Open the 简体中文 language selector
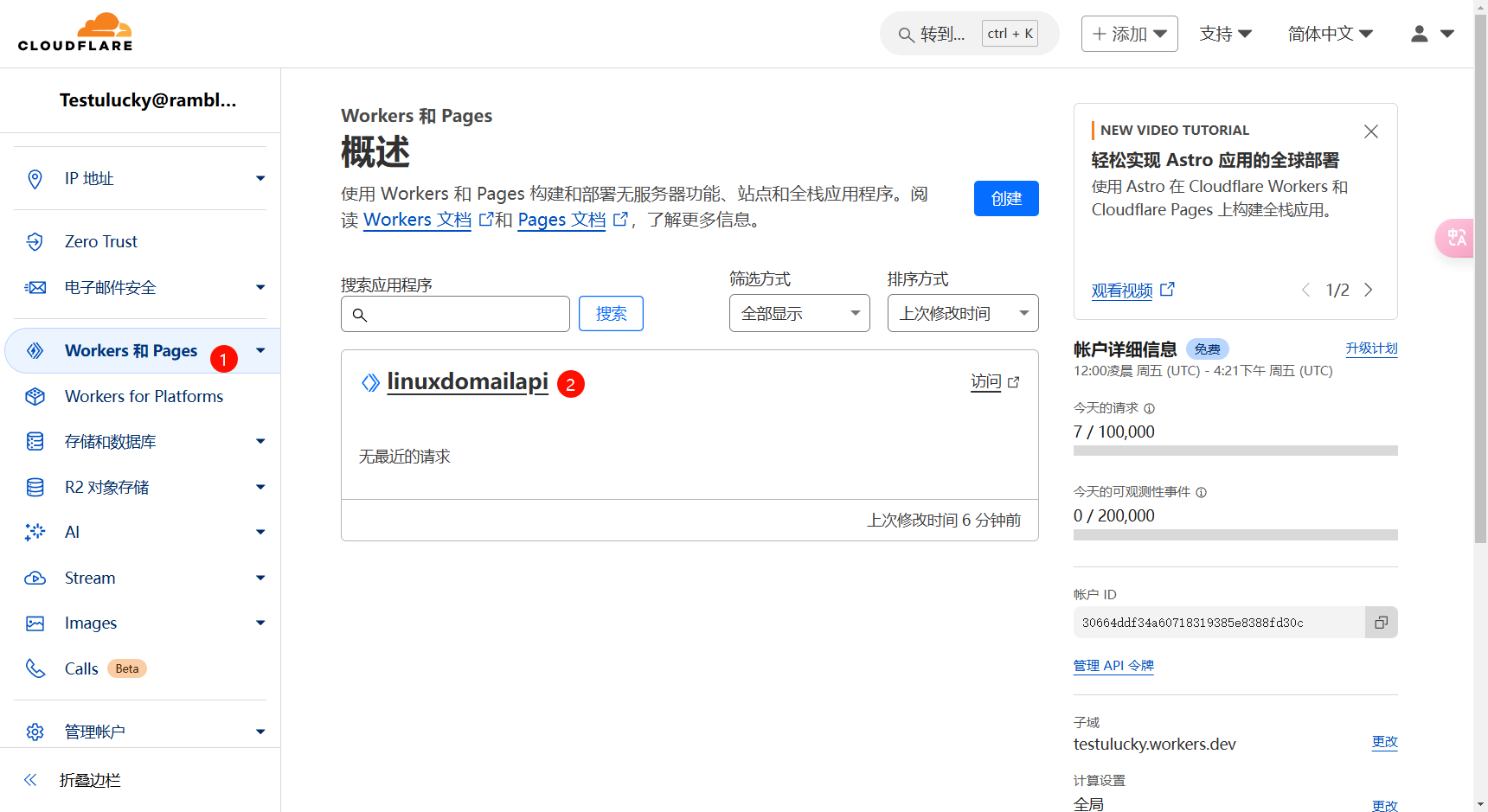This screenshot has height=812, width=1488. (x=1331, y=34)
